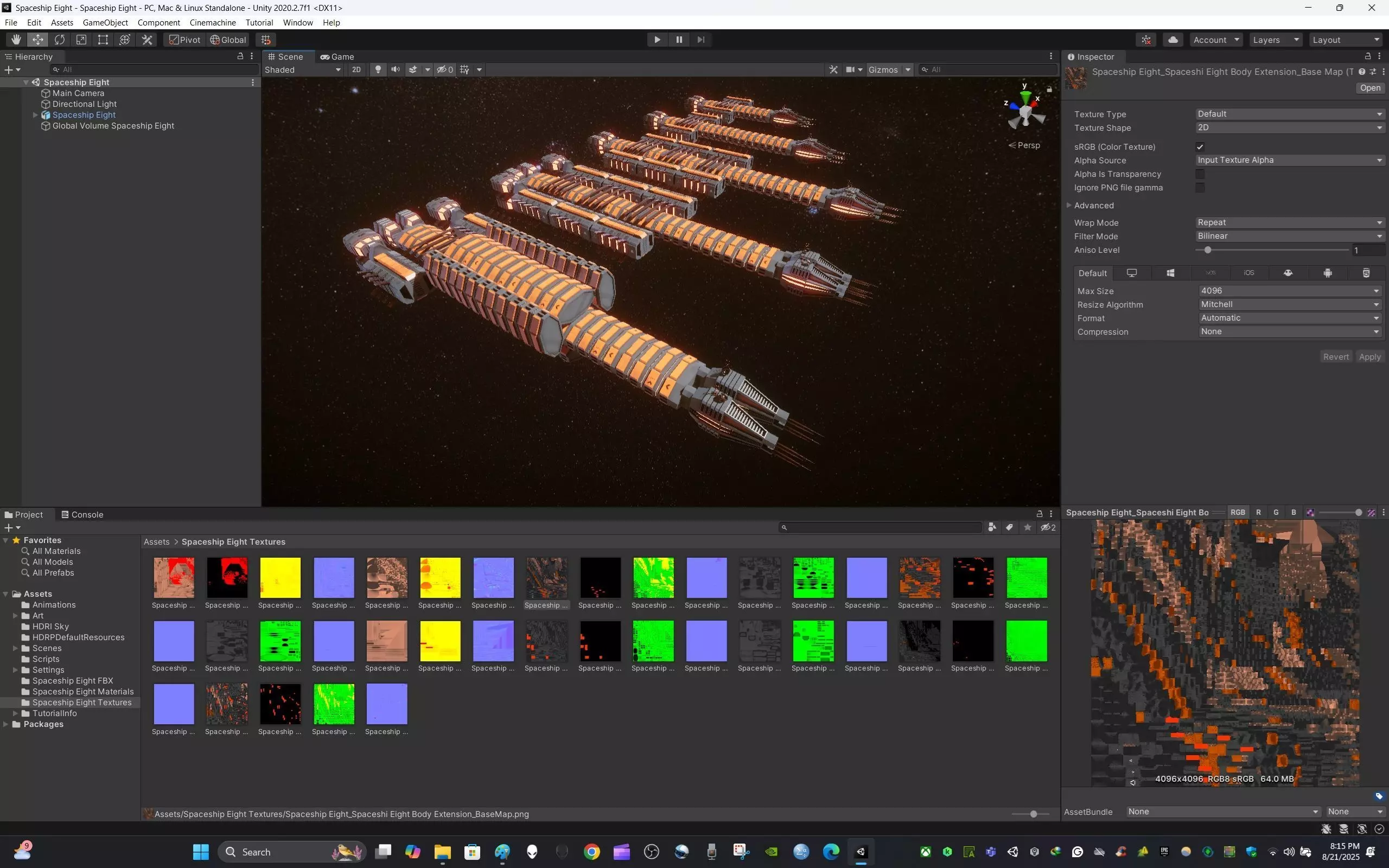Check Alpha Is Transparency
The image size is (1389, 868).
pyautogui.click(x=1200, y=174)
